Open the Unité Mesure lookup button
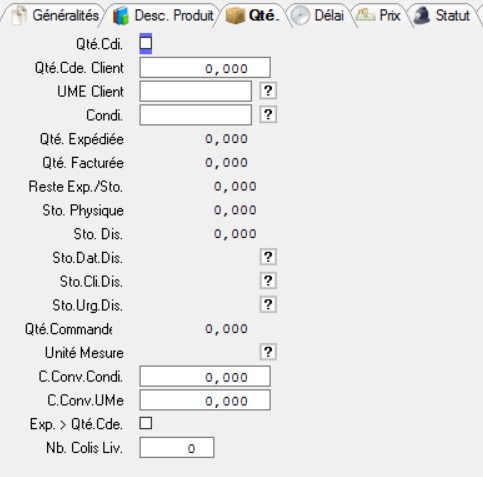 (x=268, y=352)
